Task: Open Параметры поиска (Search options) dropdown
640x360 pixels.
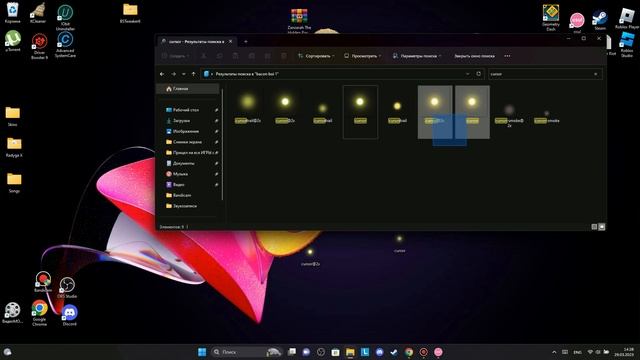Action: (417, 56)
